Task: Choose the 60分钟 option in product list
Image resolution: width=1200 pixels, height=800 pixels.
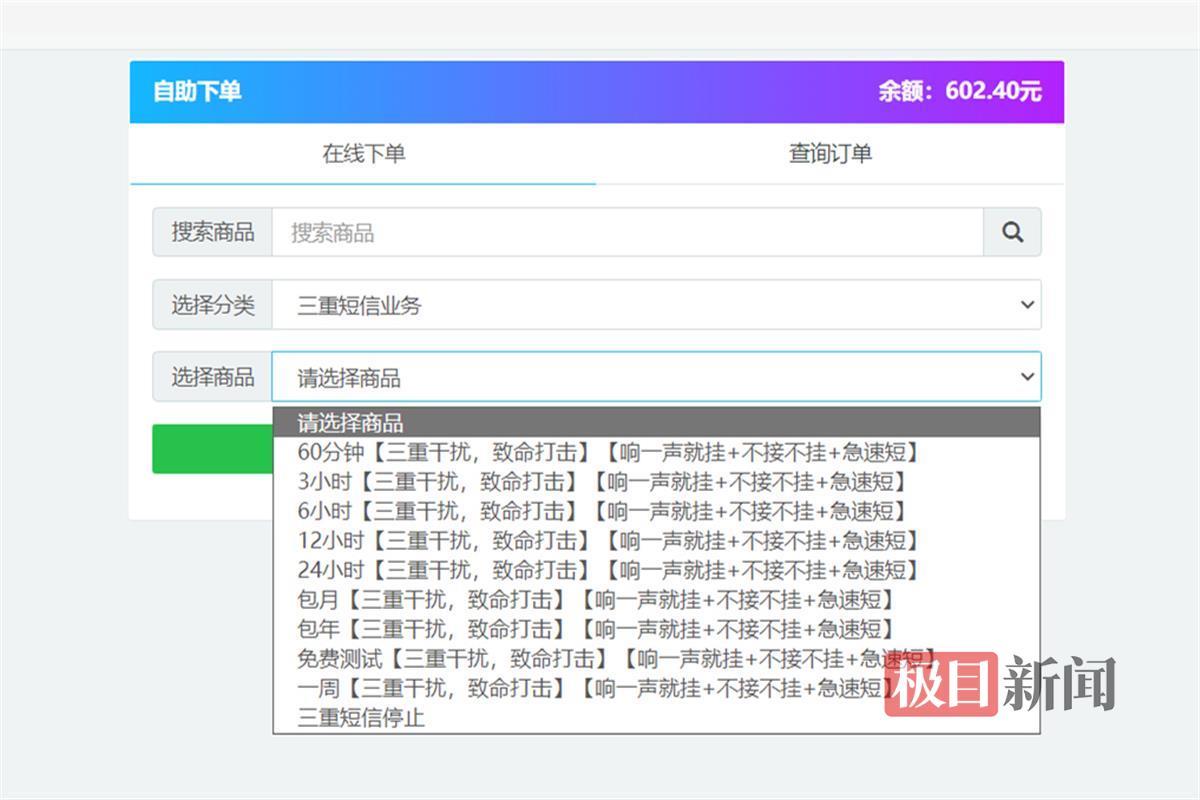Action: tap(607, 452)
